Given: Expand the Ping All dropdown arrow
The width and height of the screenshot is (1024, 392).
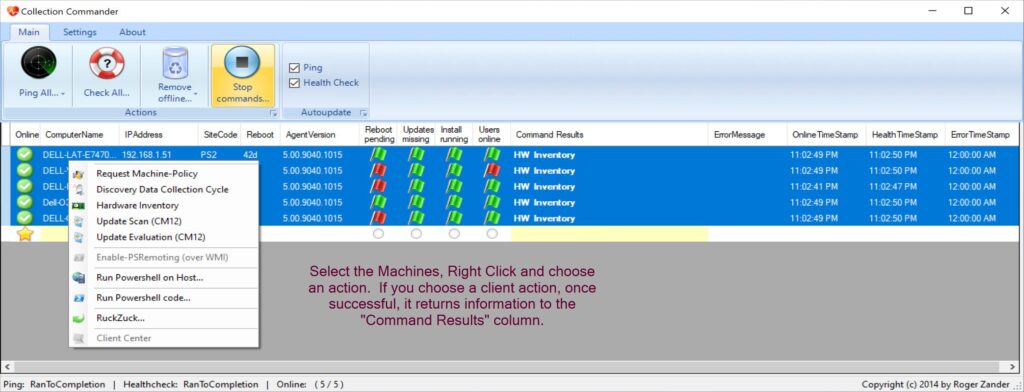Looking at the screenshot, I should click(63, 94).
